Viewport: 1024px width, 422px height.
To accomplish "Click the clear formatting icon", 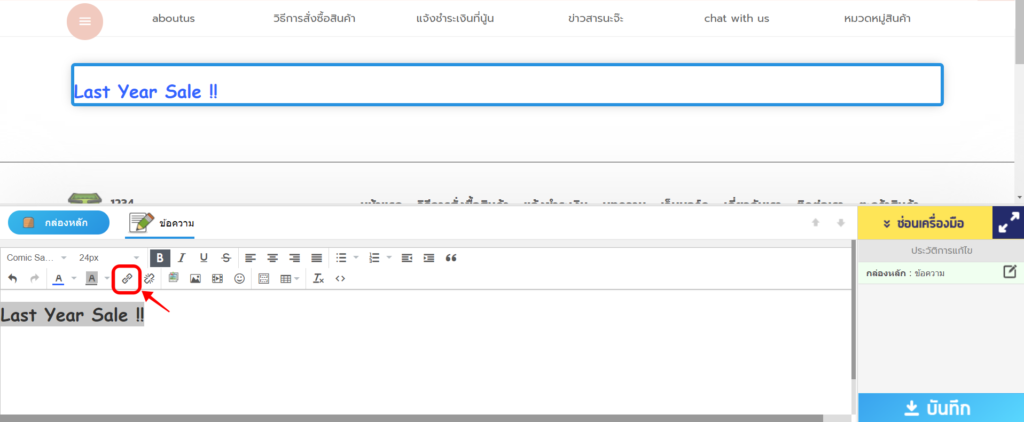I will 318,278.
